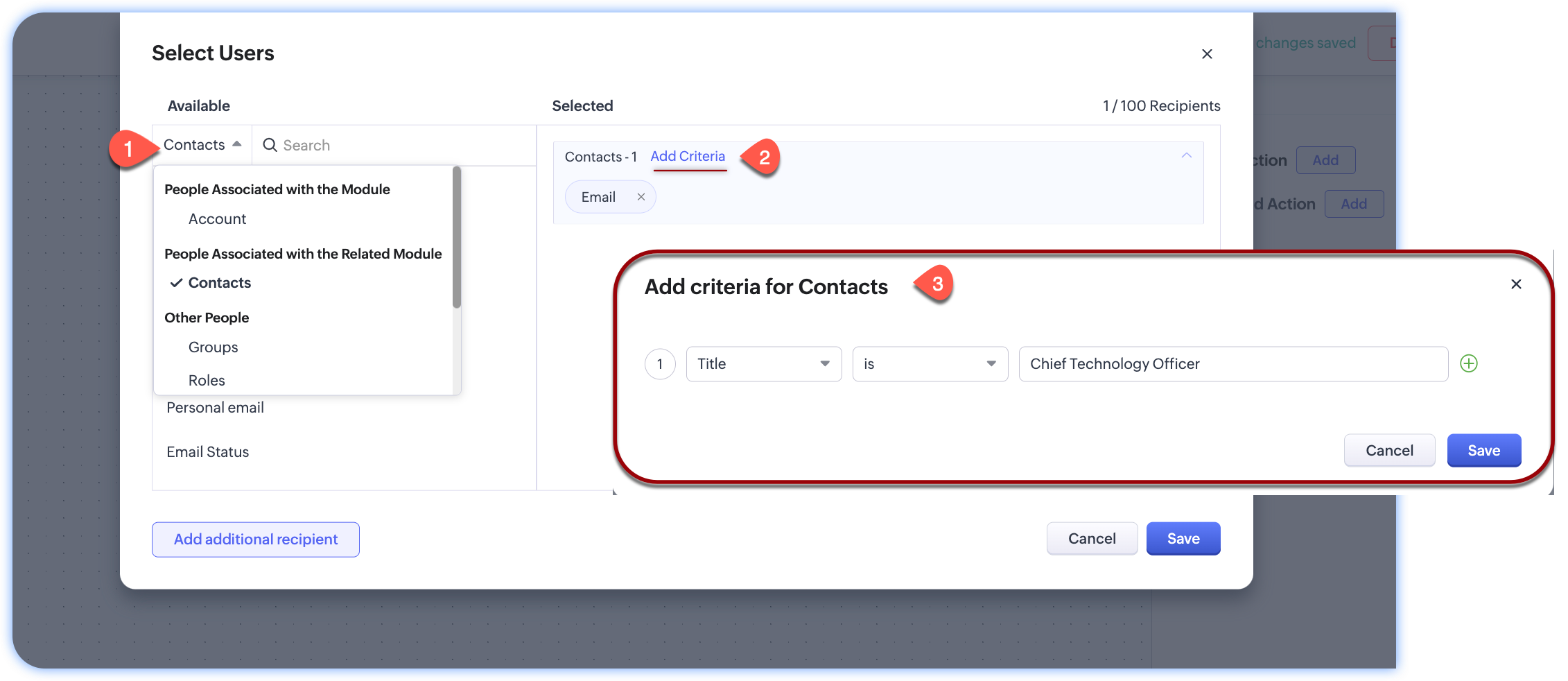Click the Add Criteria link
The width and height of the screenshot is (1568, 681).
[x=687, y=157]
